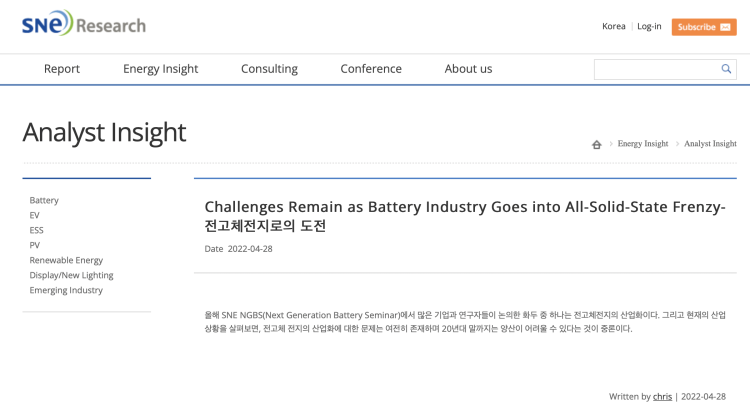Select Battery in sidebar categories

(44, 200)
